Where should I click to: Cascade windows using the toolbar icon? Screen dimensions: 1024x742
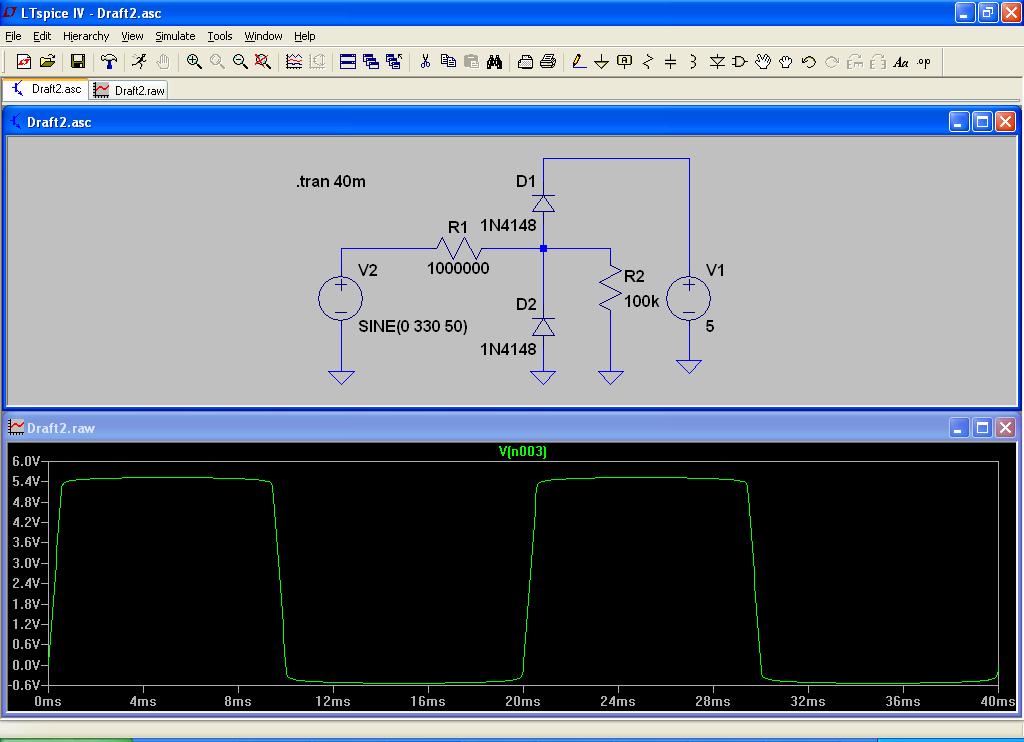click(x=371, y=61)
